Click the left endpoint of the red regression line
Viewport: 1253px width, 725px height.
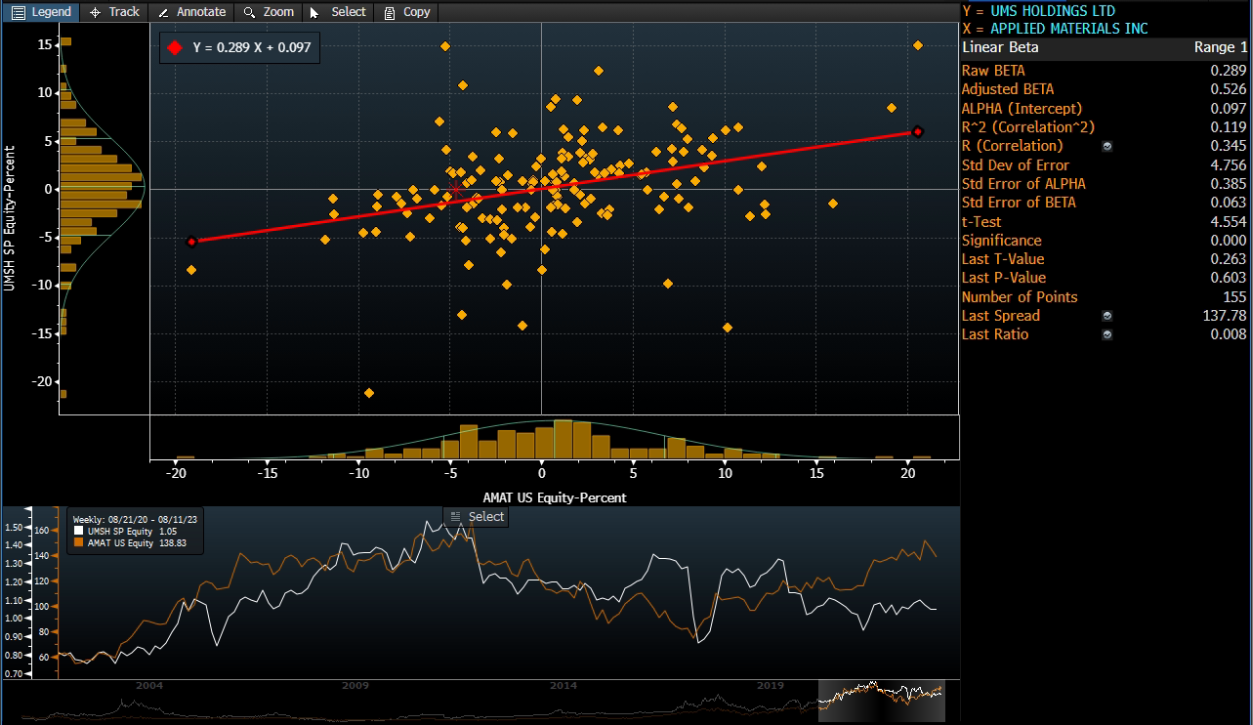point(192,241)
